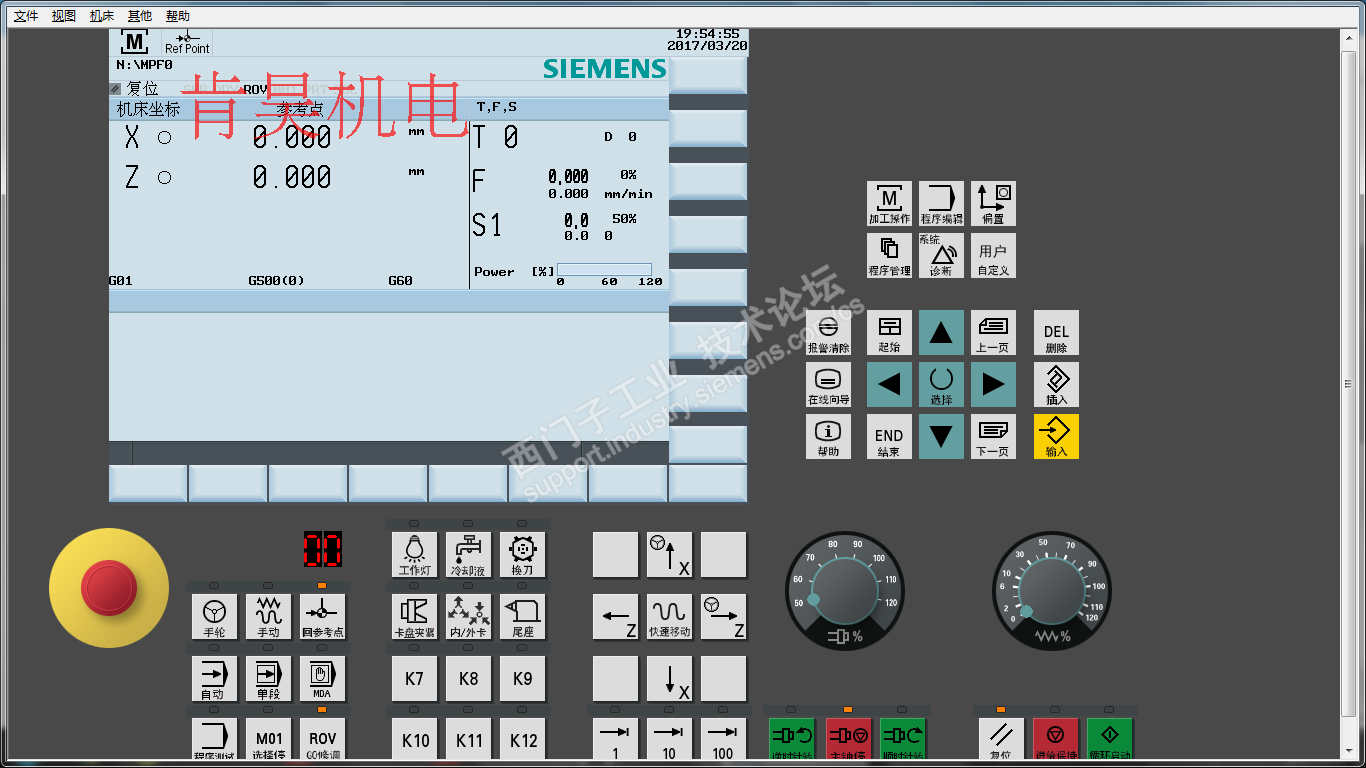The width and height of the screenshot is (1366, 768).
Task: Click the END 结束 key
Action: [x=889, y=437]
